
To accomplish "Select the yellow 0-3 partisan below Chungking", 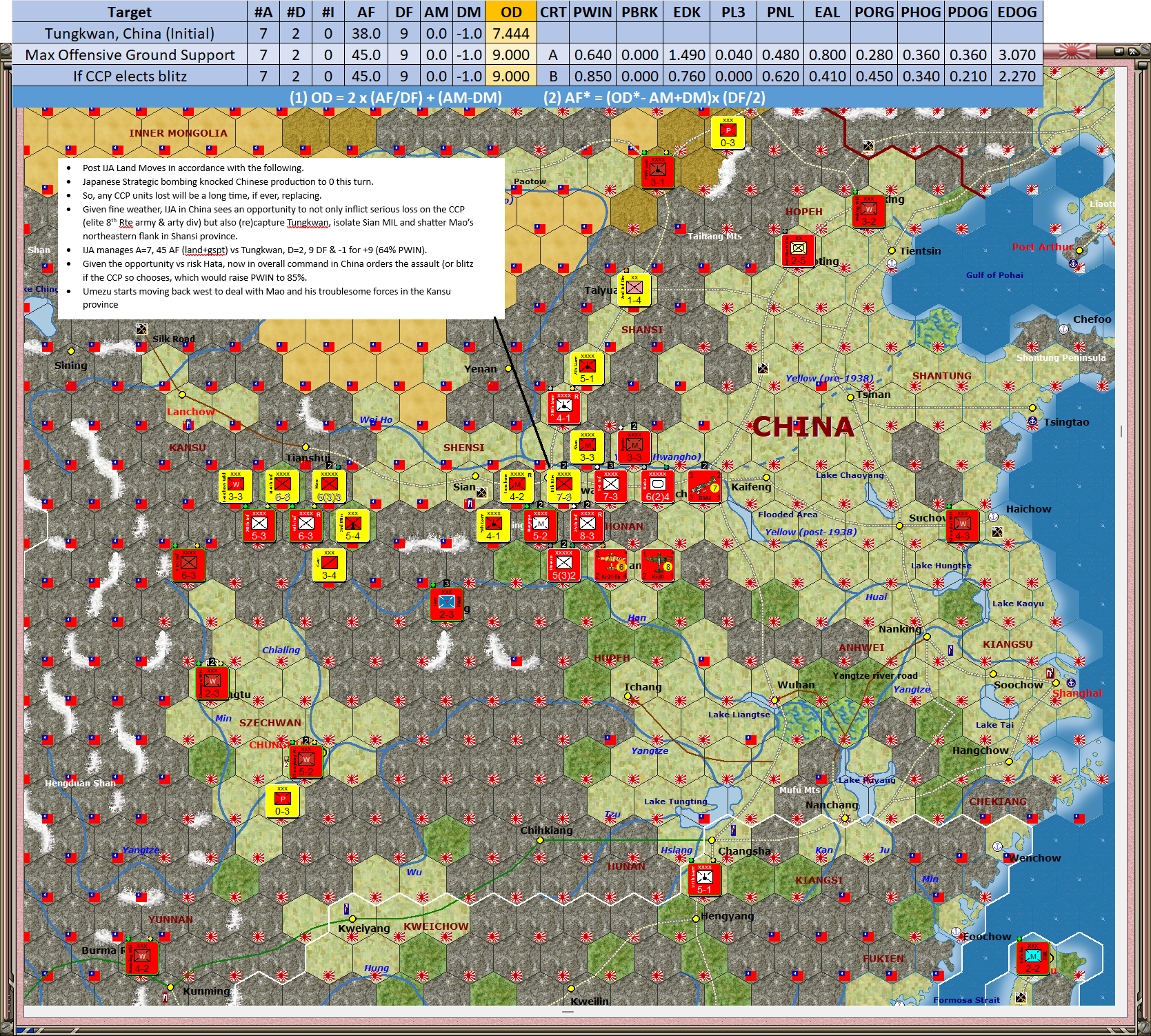I will click(x=282, y=801).
